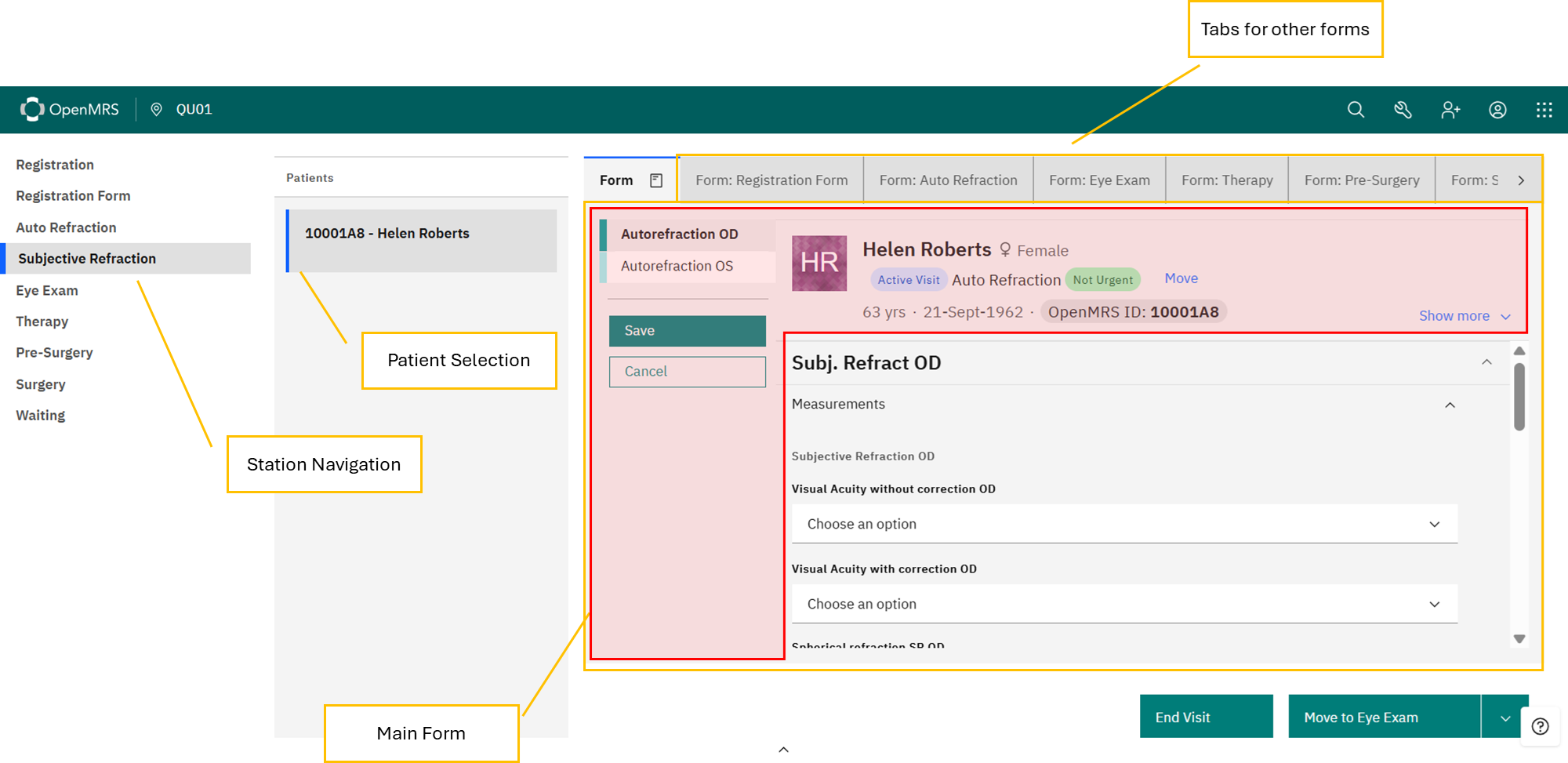Open the Move to Eye Exam dropdown arrow

(1504, 718)
